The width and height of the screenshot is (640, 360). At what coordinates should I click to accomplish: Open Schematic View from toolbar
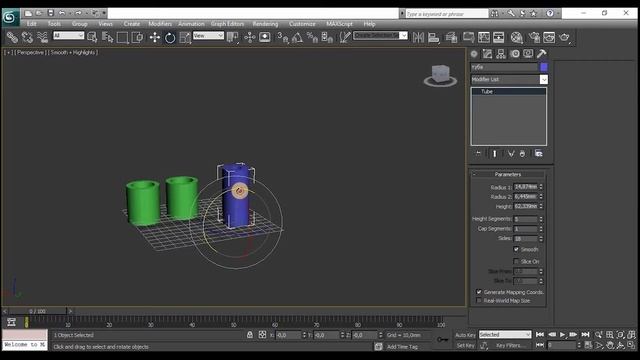(499, 38)
